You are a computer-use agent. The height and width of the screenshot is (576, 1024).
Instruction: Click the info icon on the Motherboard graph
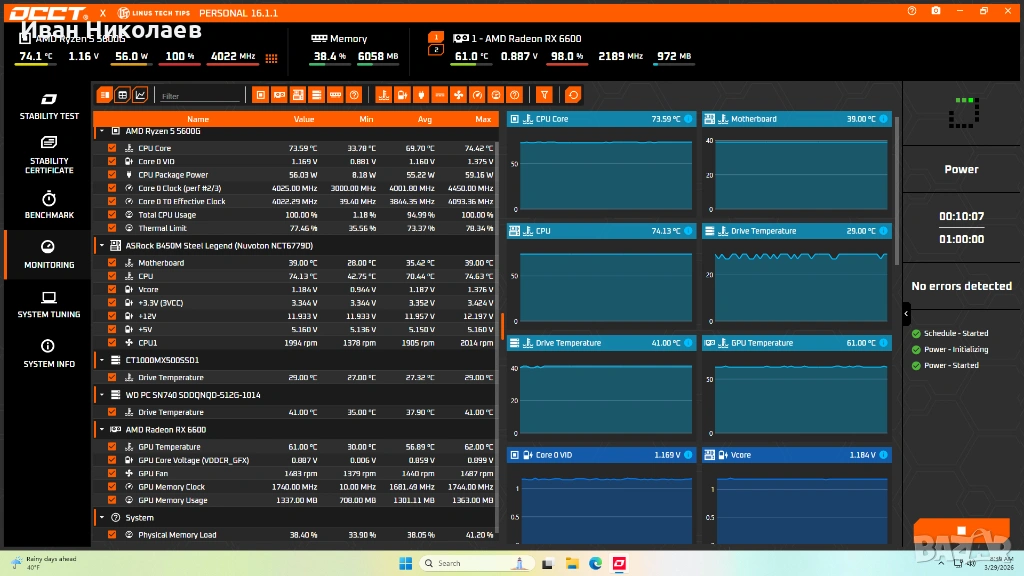(x=883, y=119)
